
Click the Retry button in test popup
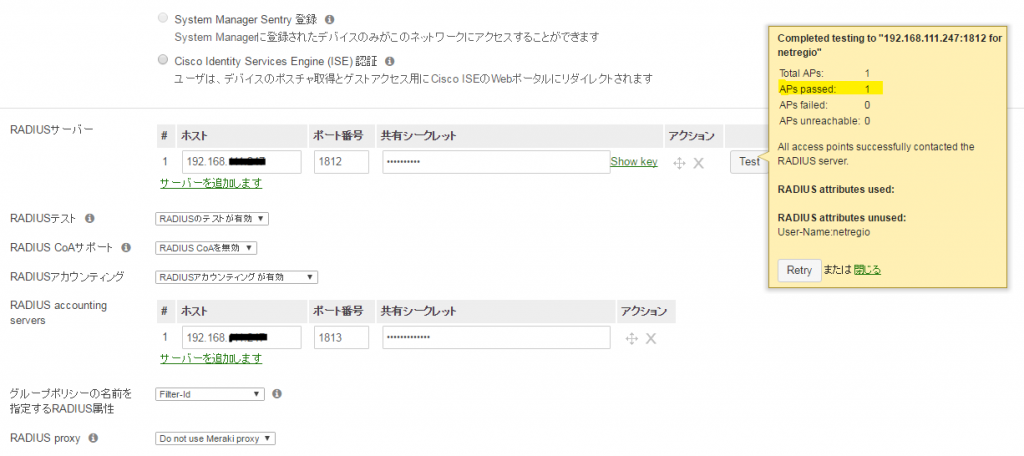[799, 270]
